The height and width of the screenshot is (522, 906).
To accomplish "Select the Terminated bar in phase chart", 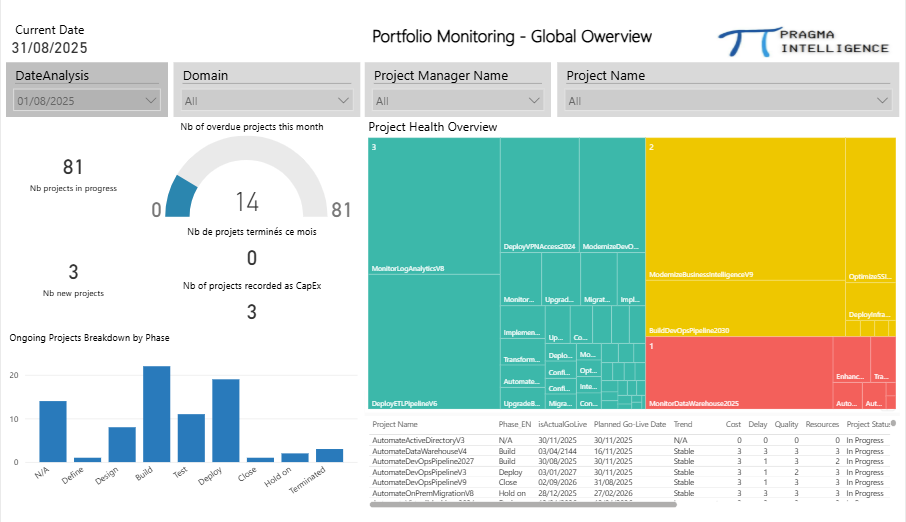I will pyautogui.click(x=329, y=455).
